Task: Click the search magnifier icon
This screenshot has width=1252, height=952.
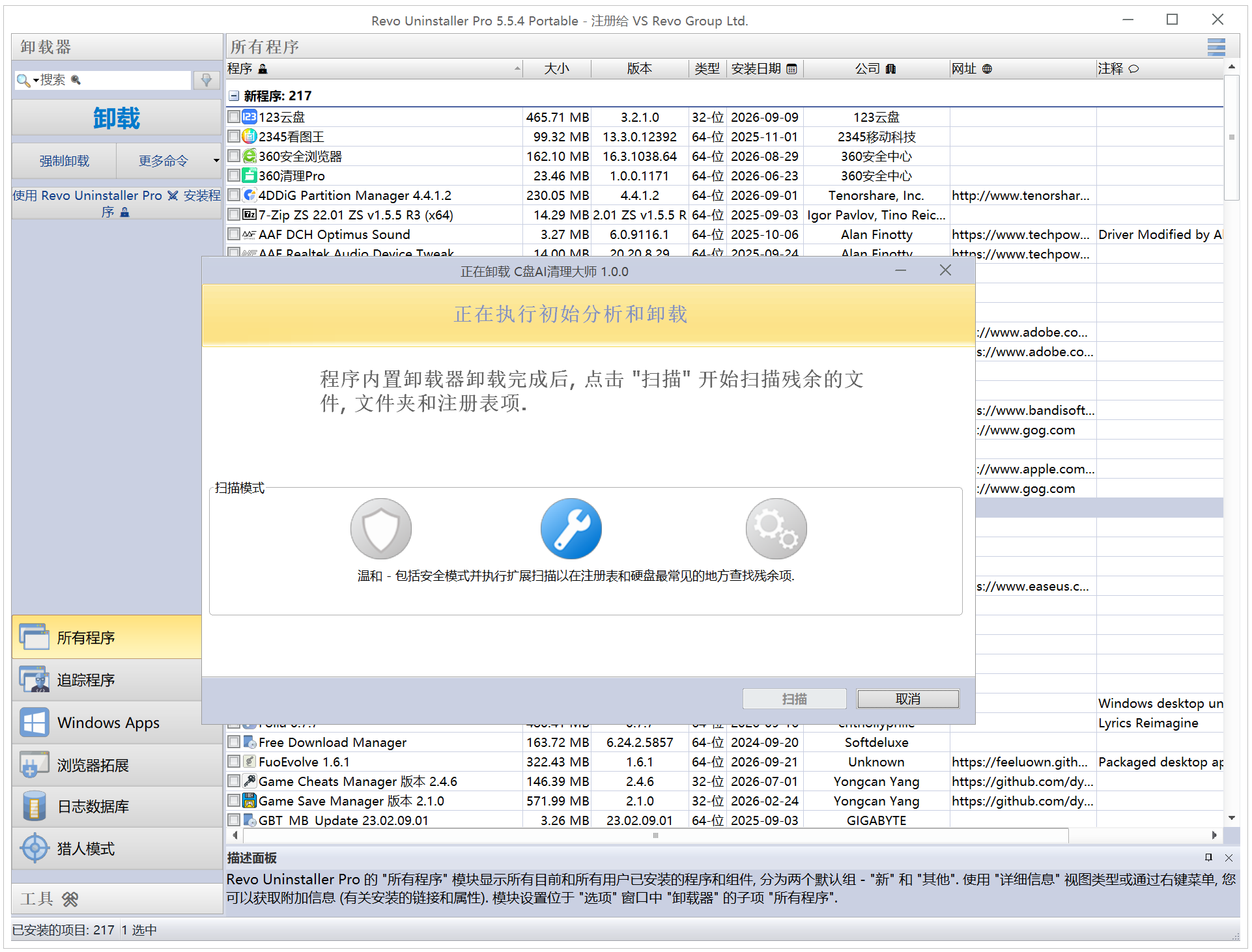Action: 23,80
